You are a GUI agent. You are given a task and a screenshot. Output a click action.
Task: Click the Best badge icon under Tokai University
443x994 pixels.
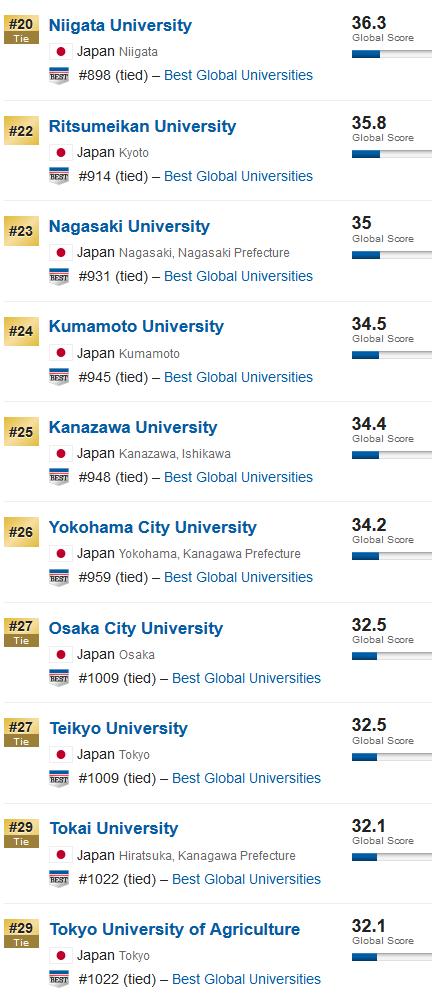[x=59, y=879]
